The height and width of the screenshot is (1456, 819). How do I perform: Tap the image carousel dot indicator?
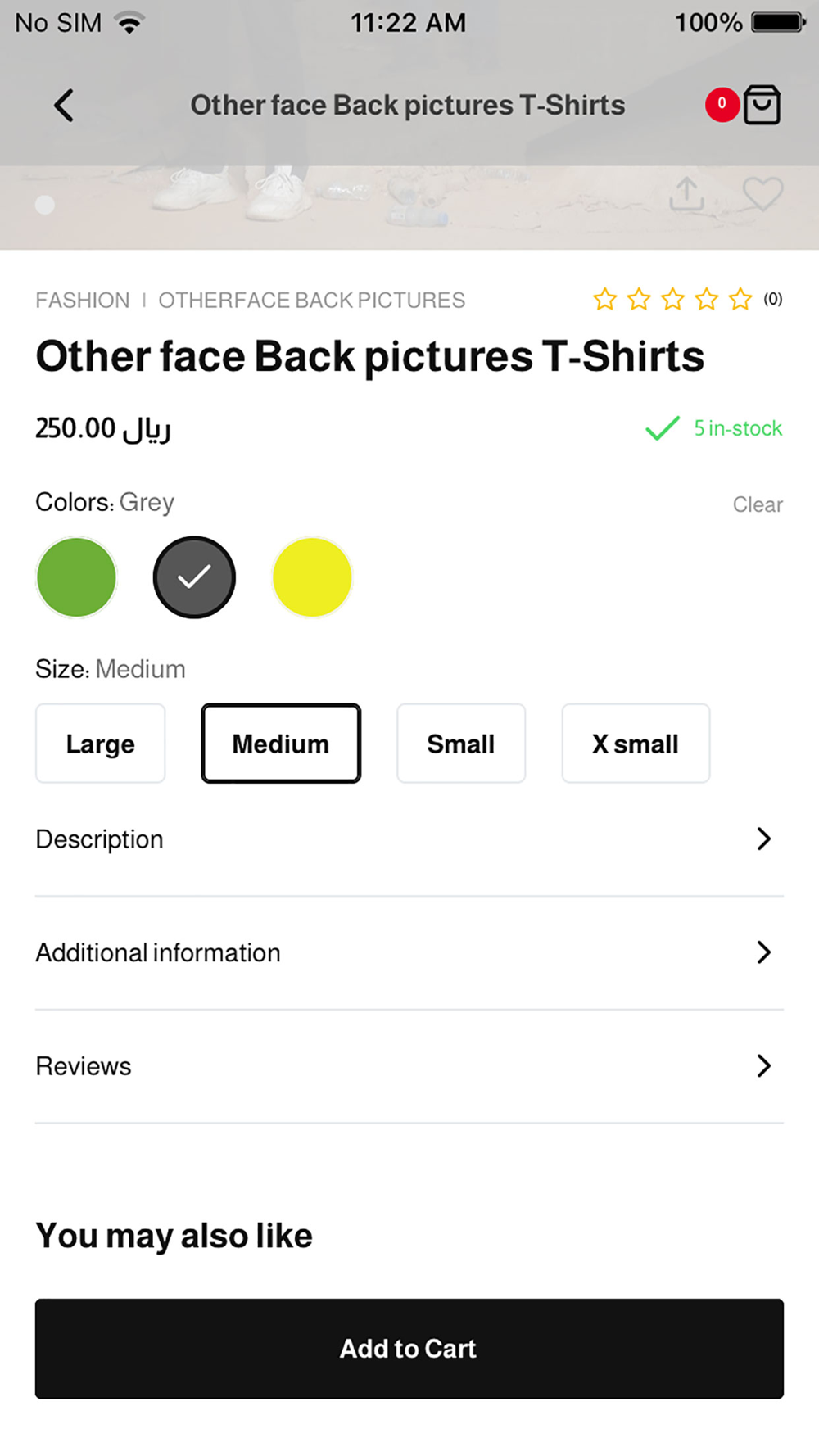coord(45,205)
